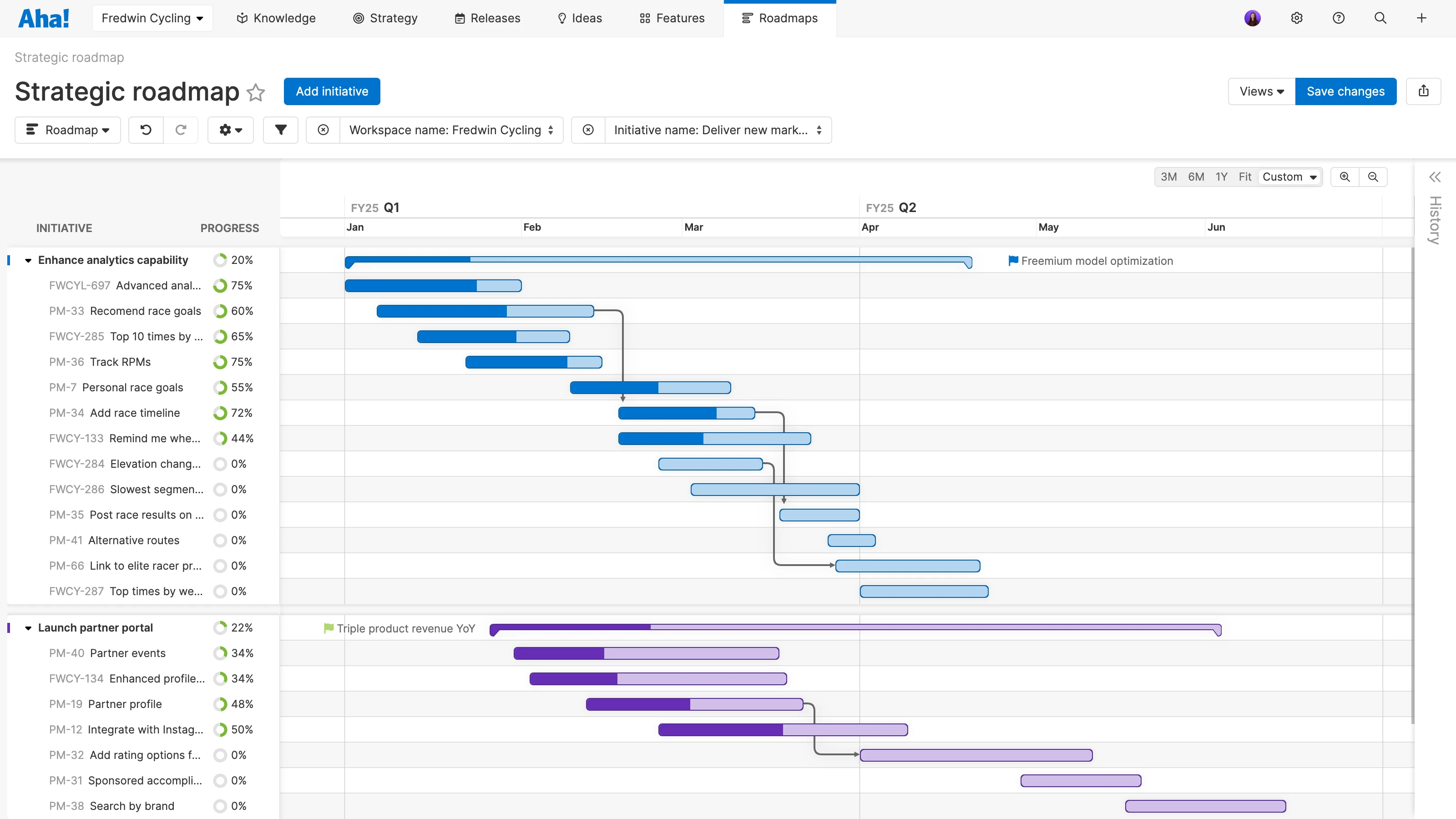The width and height of the screenshot is (1456, 819).
Task: Enable Fit timeline sizing
Action: point(1245,177)
